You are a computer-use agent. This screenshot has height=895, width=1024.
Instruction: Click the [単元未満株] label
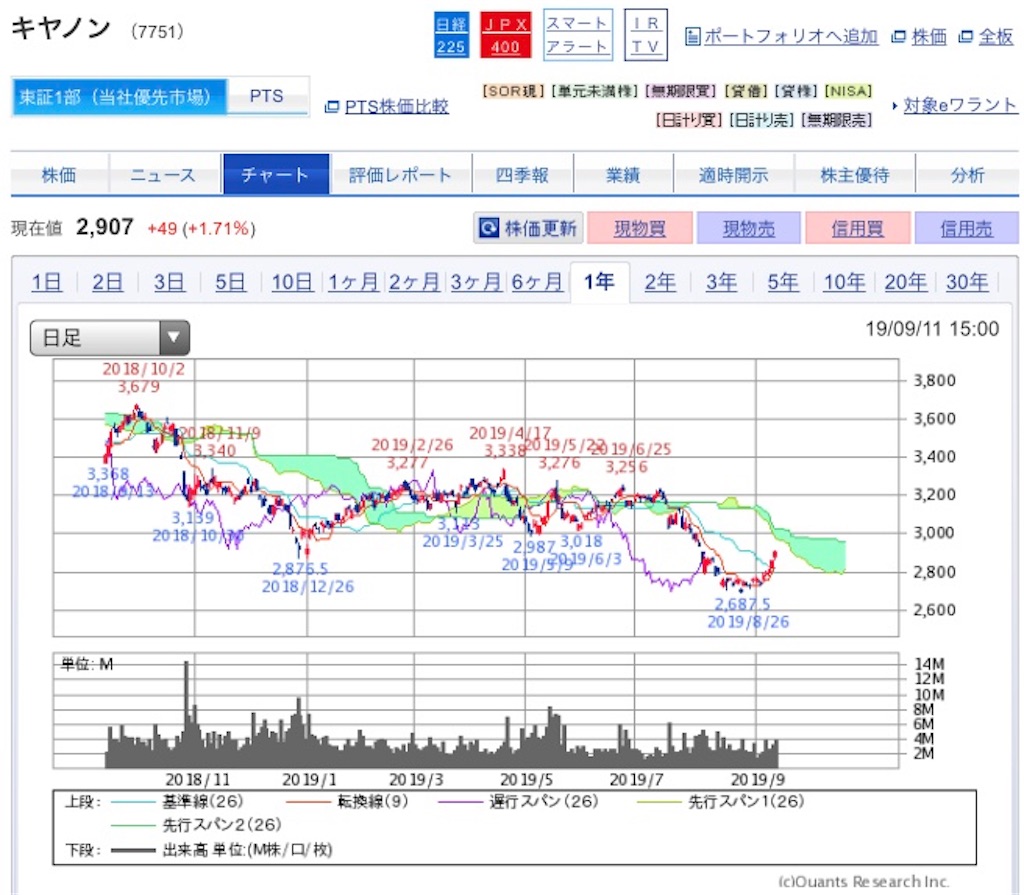[595, 91]
